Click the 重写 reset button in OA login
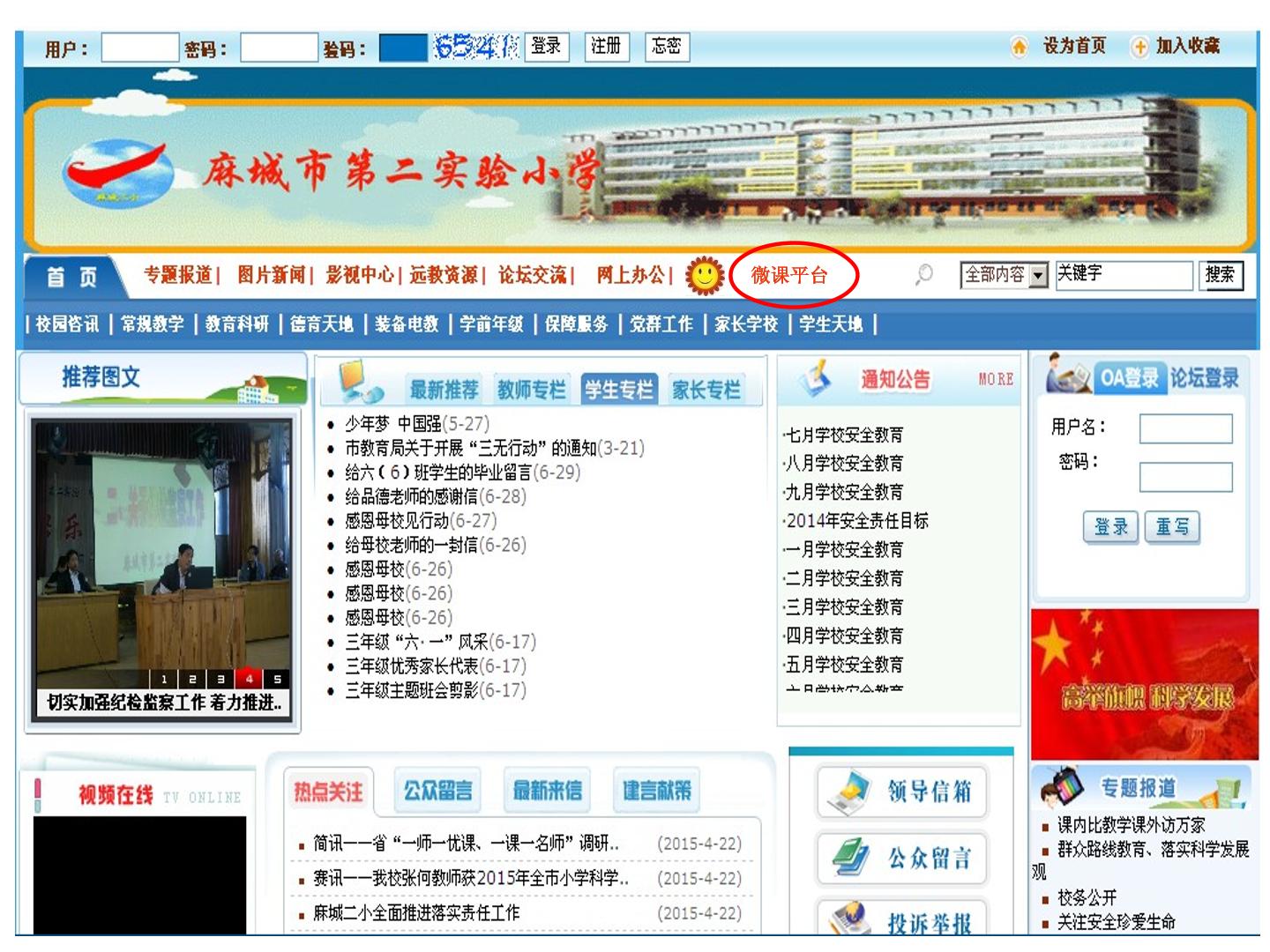1270x952 pixels. (x=1172, y=527)
